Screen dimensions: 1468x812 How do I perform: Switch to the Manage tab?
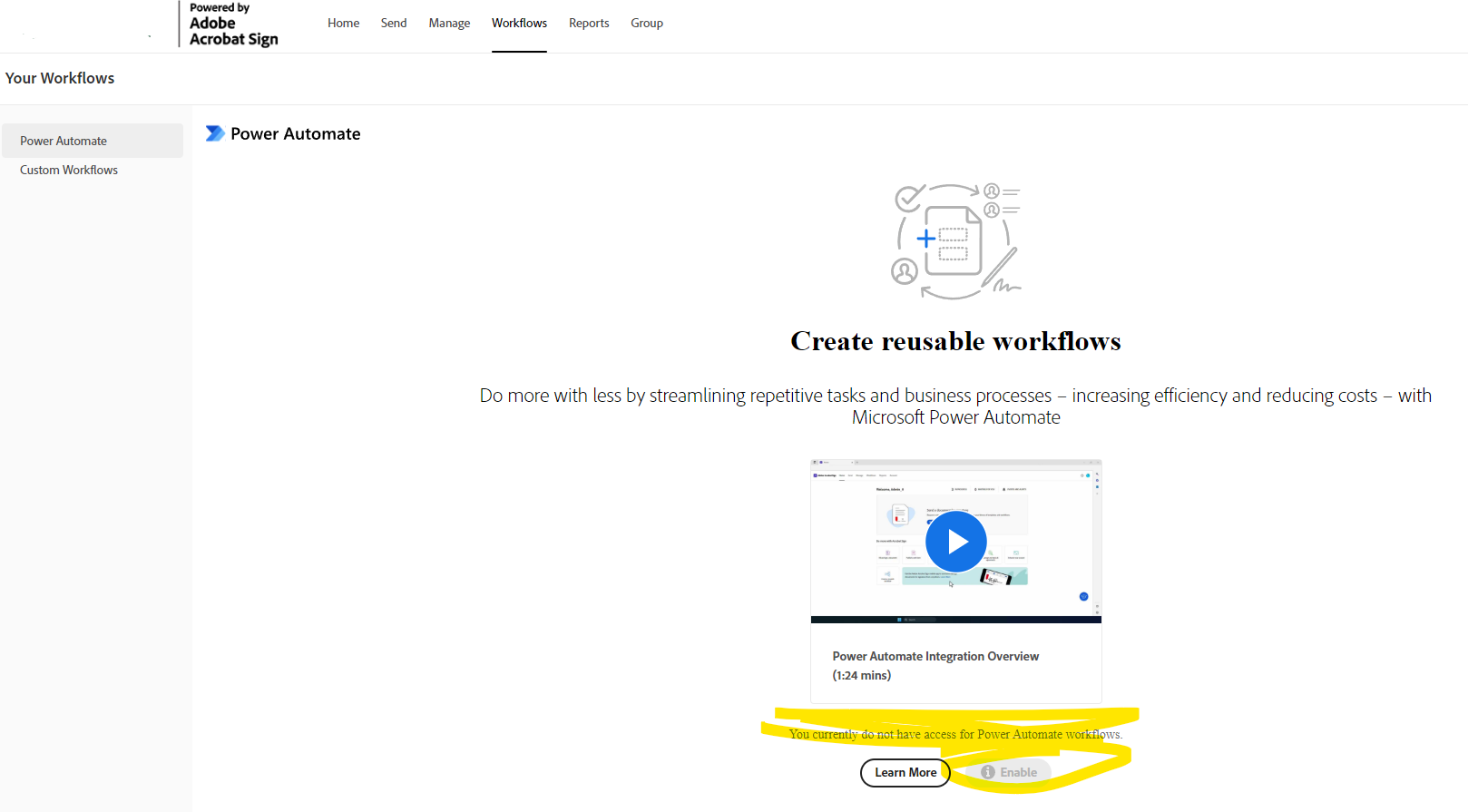pyautogui.click(x=449, y=23)
